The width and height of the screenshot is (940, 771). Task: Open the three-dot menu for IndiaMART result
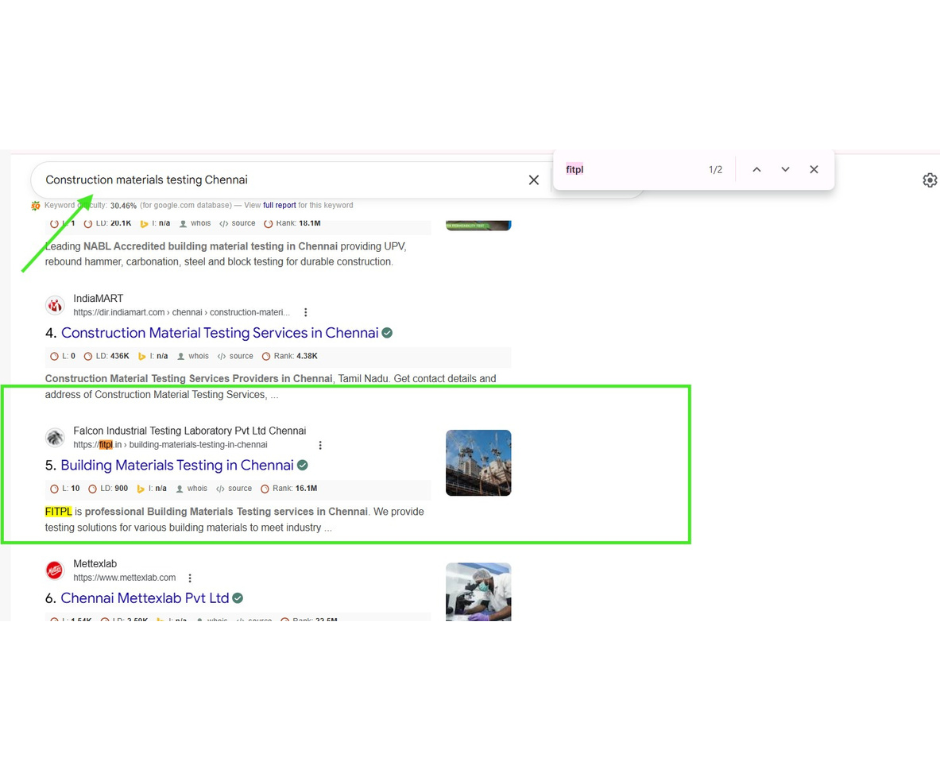click(x=306, y=312)
